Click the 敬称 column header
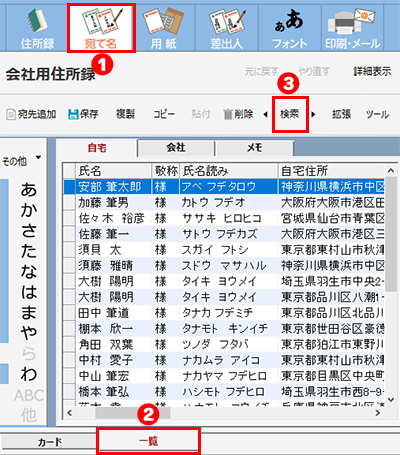The width and height of the screenshot is (400, 455). pos(166,171)
